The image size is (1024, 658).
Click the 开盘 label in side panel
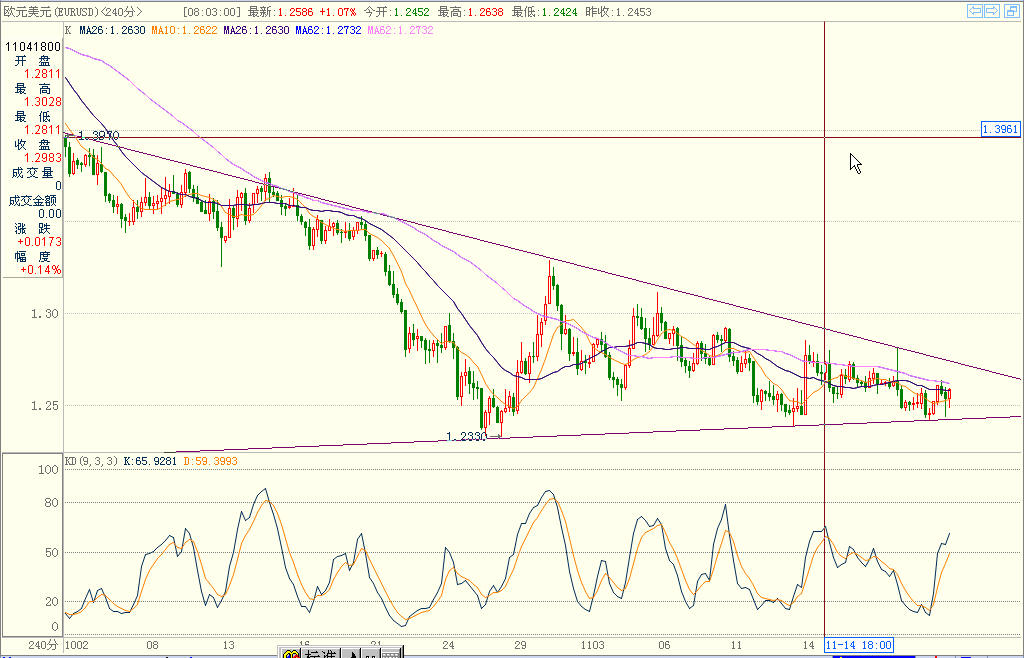click(33, 61)
